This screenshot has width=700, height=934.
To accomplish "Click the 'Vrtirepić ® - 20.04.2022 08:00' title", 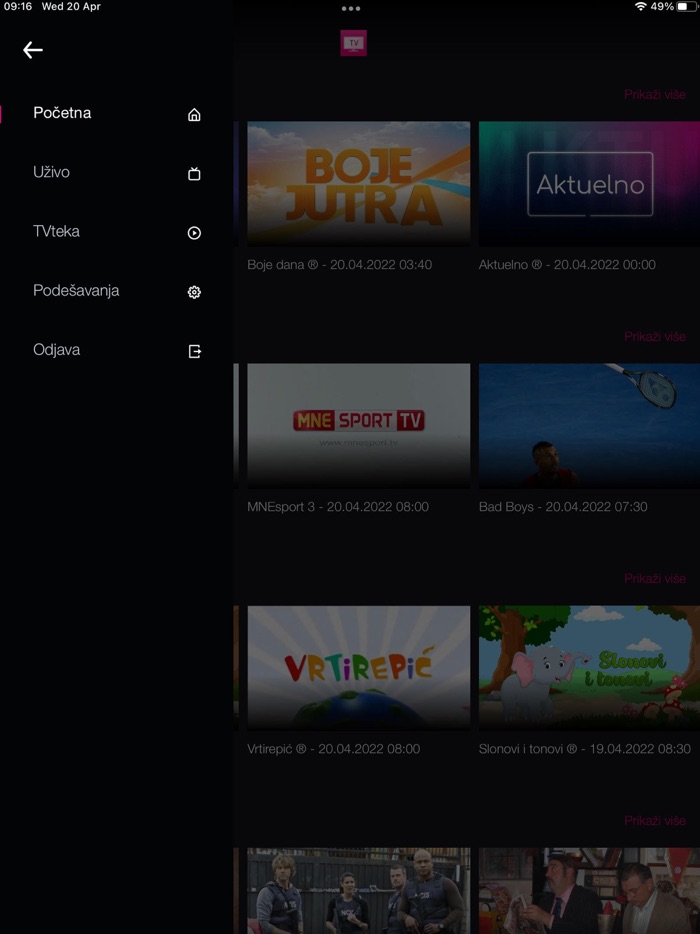I will (x=334, y=749).
